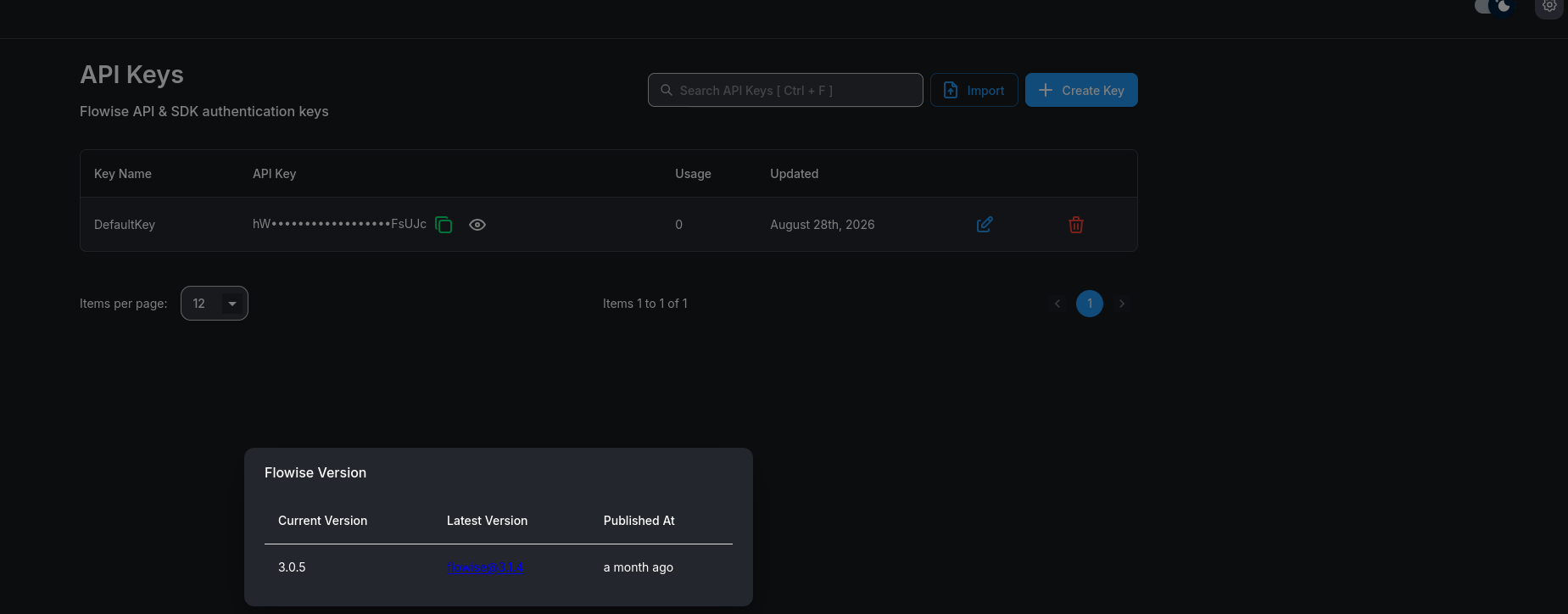Click the API Key column header
Screen dimensions: 1568x614
(275, 174)
